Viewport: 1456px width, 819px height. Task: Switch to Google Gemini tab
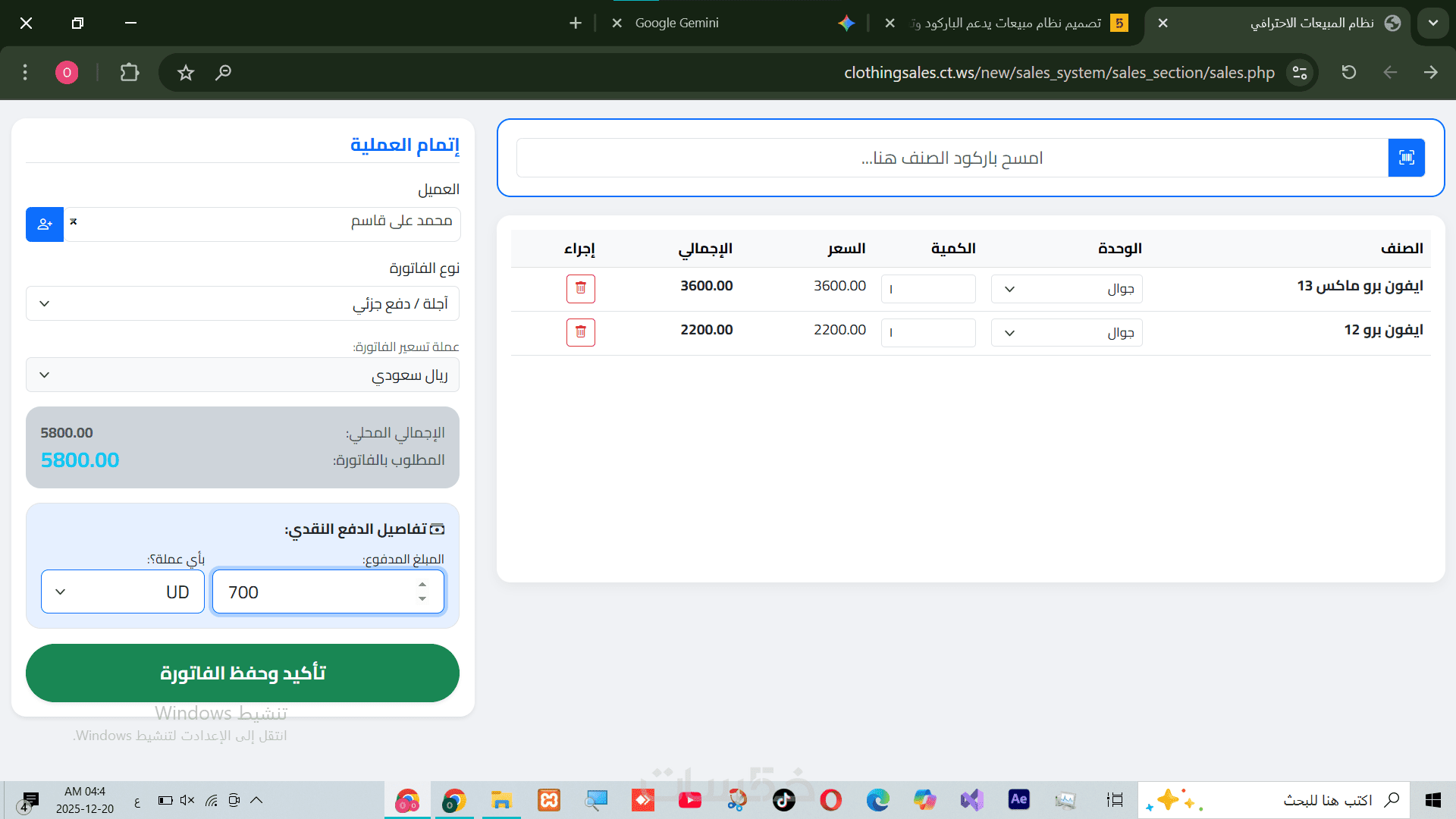(x=676, y=24)
